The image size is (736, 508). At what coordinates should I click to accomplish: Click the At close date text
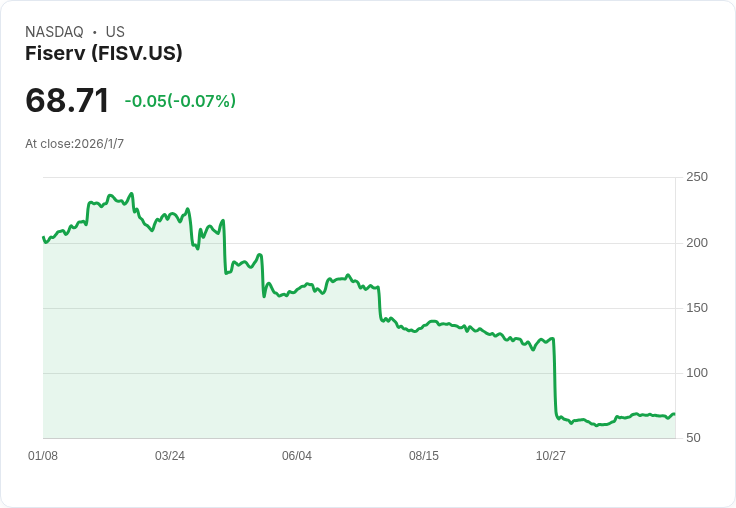(75, 144)
